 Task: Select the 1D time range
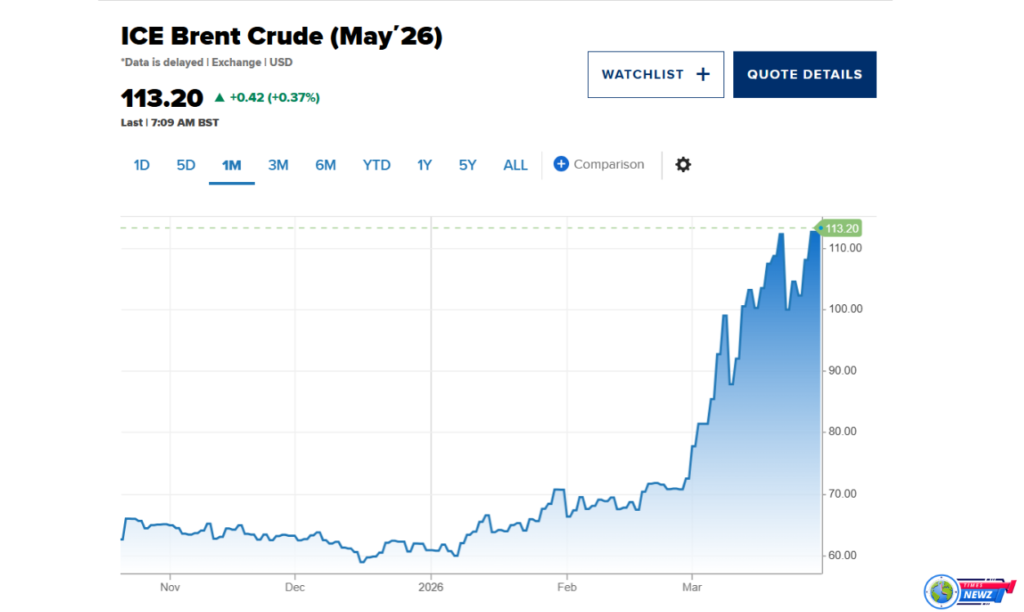(x=142, y=165)
